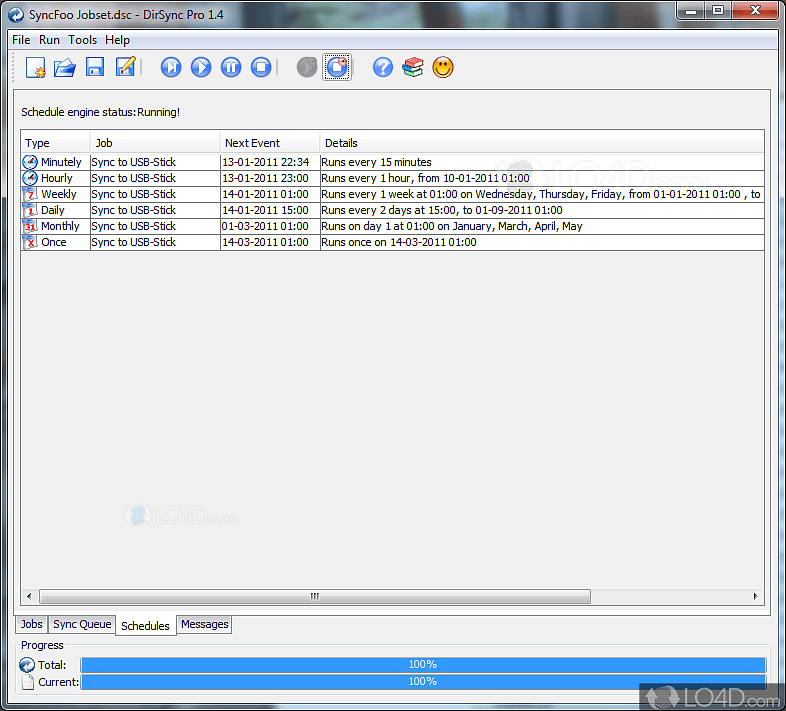Sort by the Details column header
Screen dimensions: 786x711
(542, 143)
